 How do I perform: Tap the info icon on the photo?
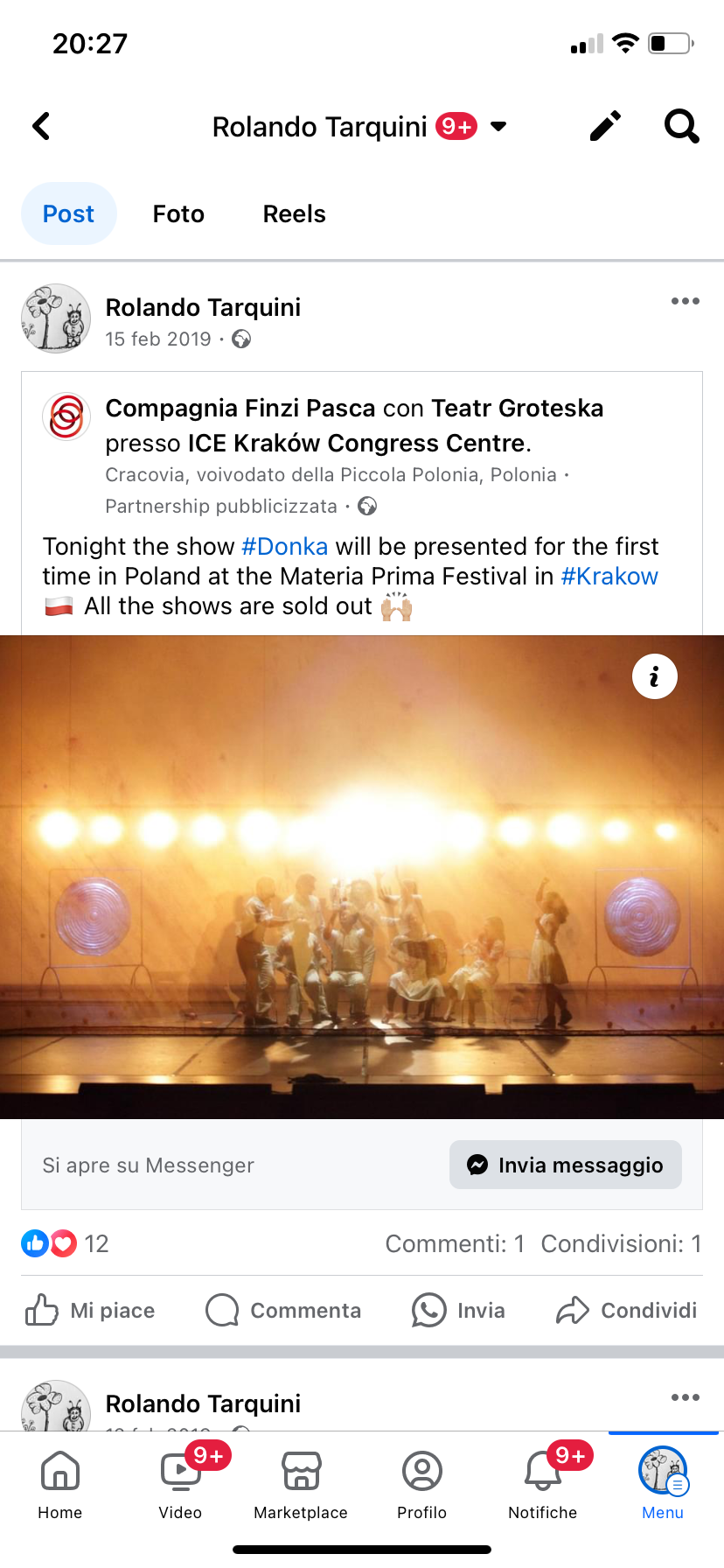[655, 676]
